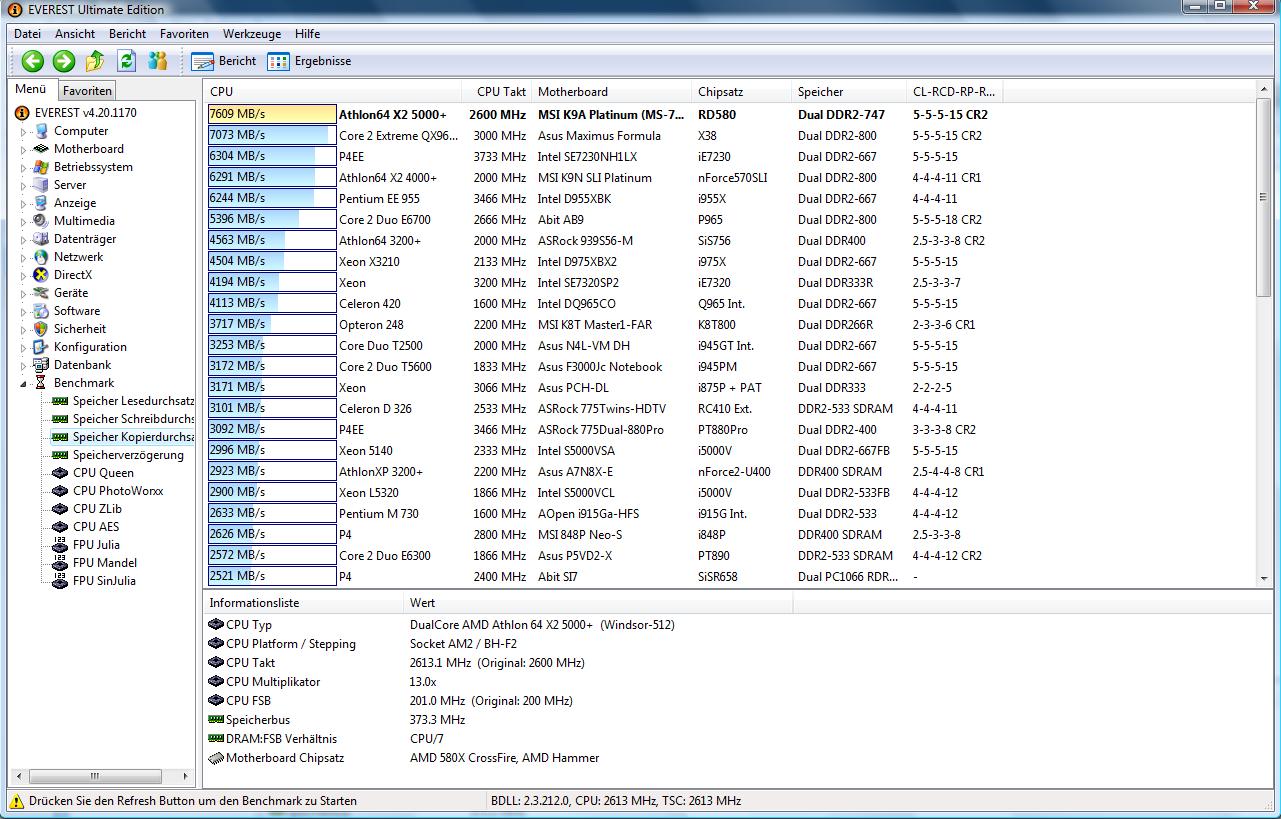Open the Bericht menu
The width and height of the screenshot is (1281, 819).
coord(127,34)
